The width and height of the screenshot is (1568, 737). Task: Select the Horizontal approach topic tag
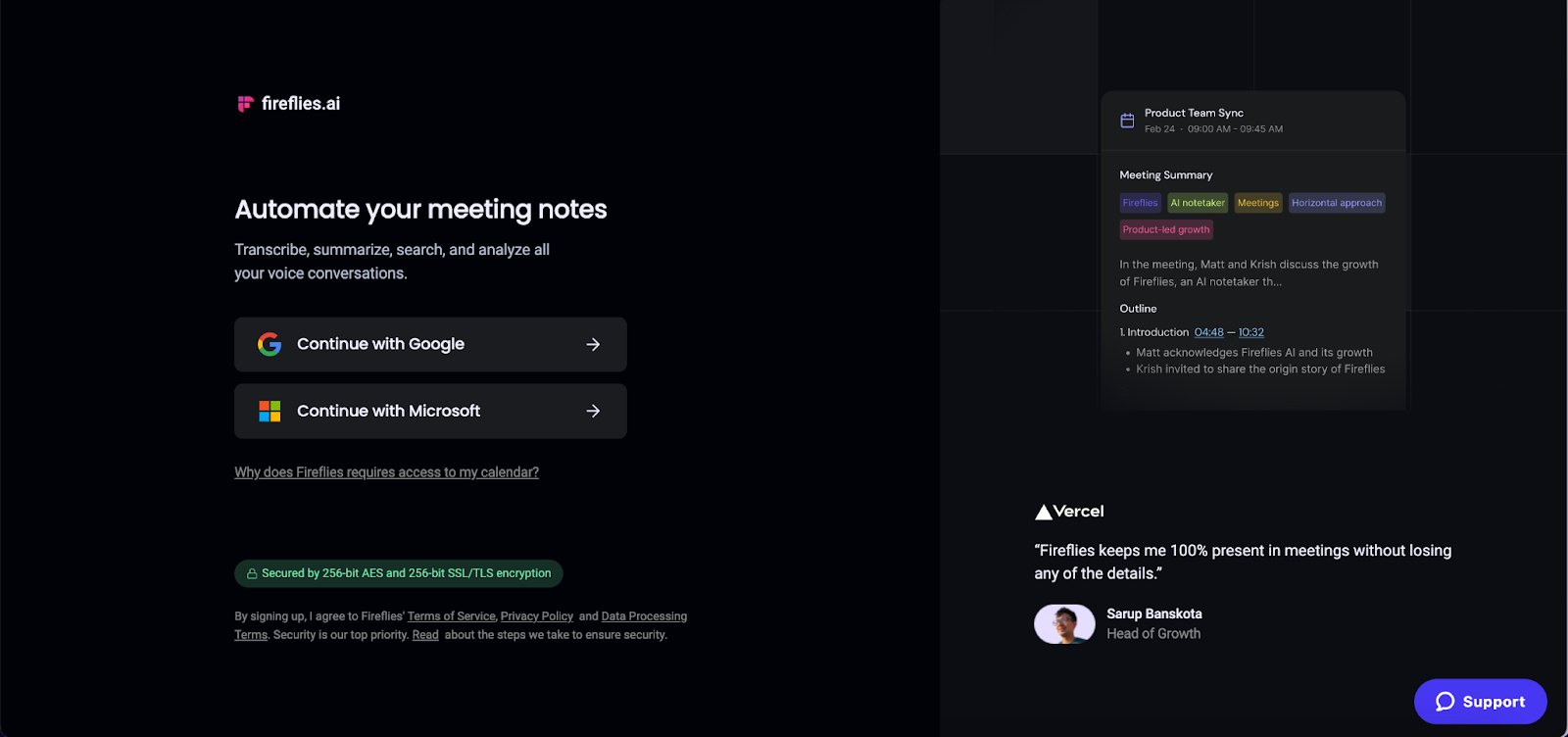[1337, 203]
